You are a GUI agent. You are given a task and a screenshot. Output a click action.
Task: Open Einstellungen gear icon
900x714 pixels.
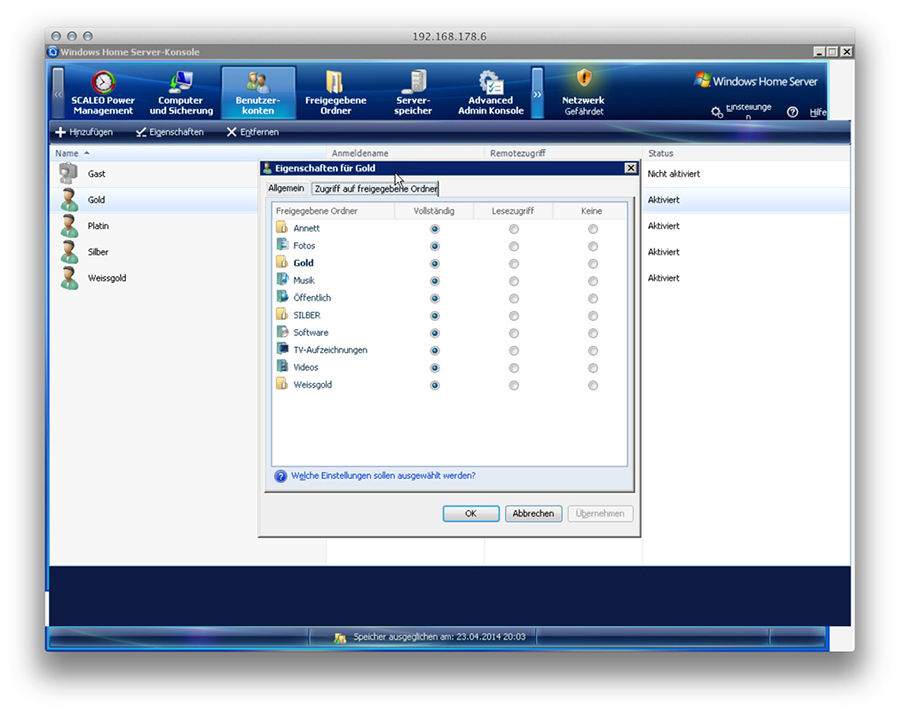pos(717,112)
